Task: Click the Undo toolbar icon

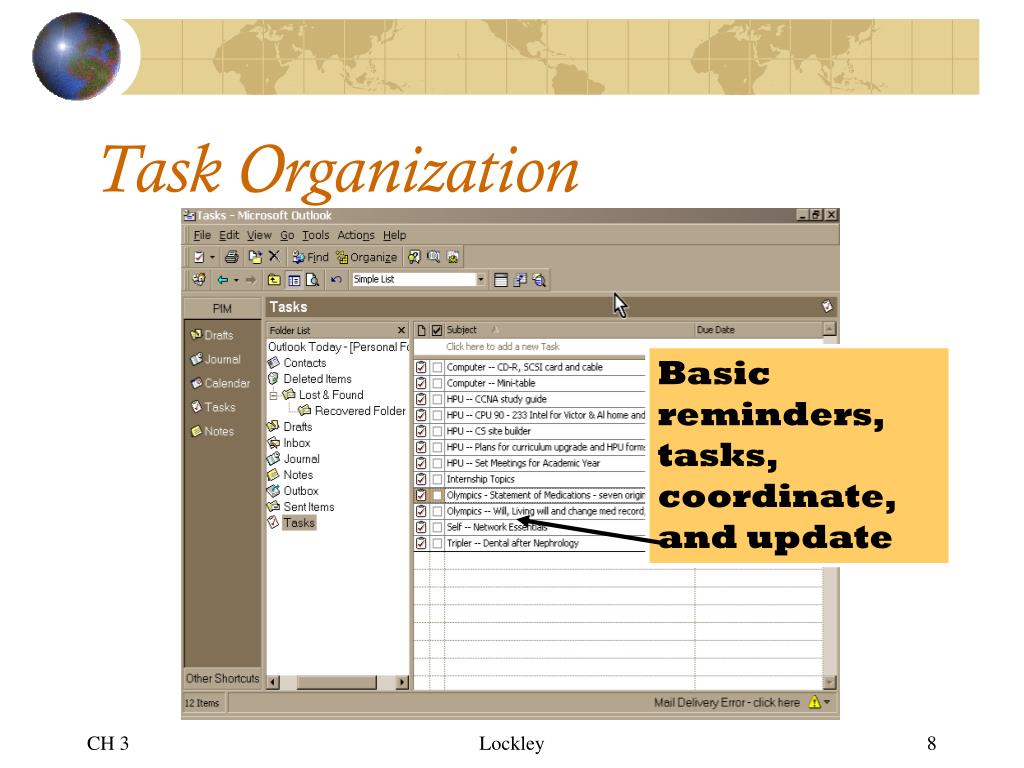Action: pyautogui.click(x=336, y=280)
